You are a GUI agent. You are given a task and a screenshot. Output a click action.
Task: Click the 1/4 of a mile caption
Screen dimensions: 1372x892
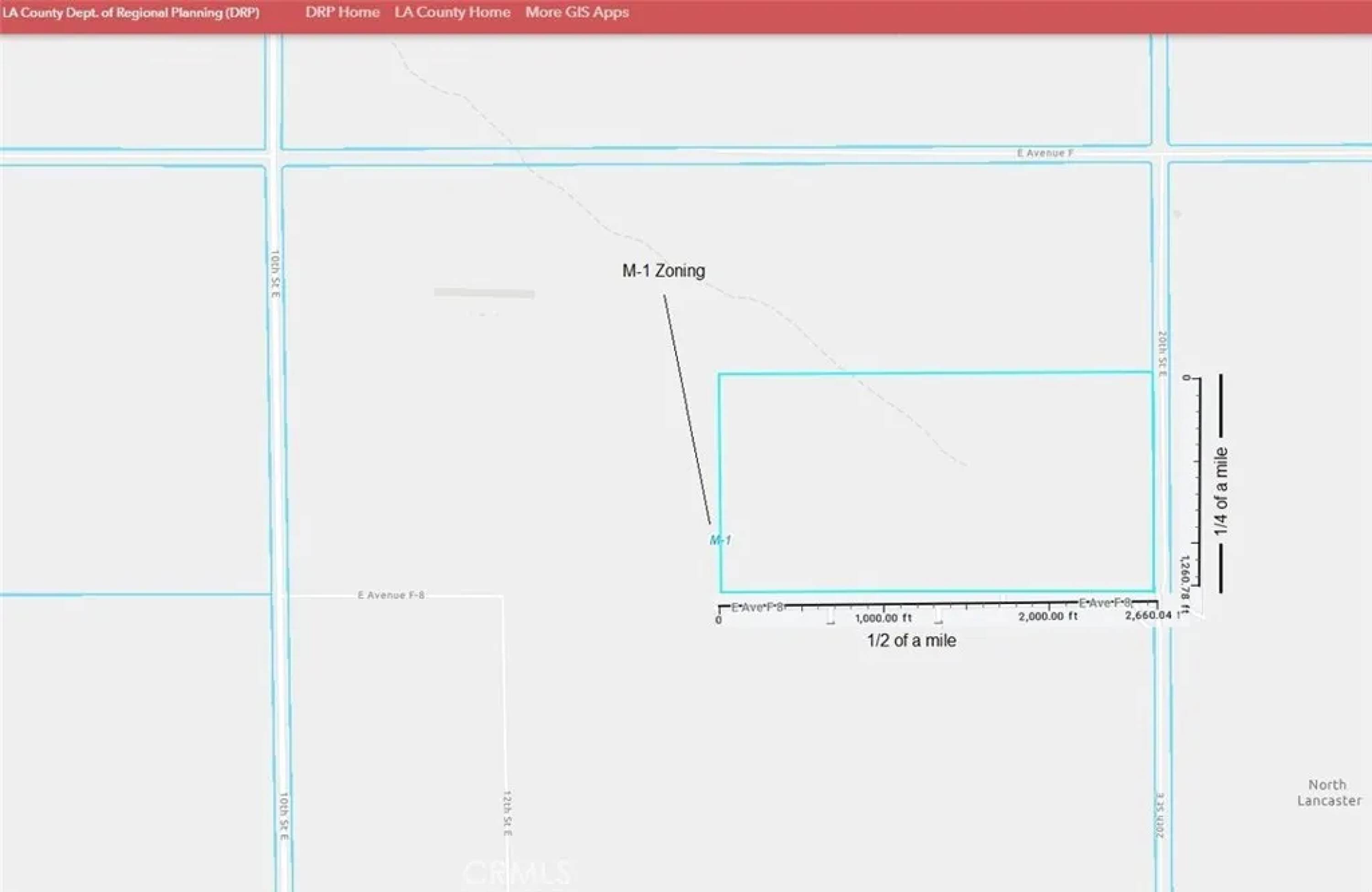[1221, 491]
